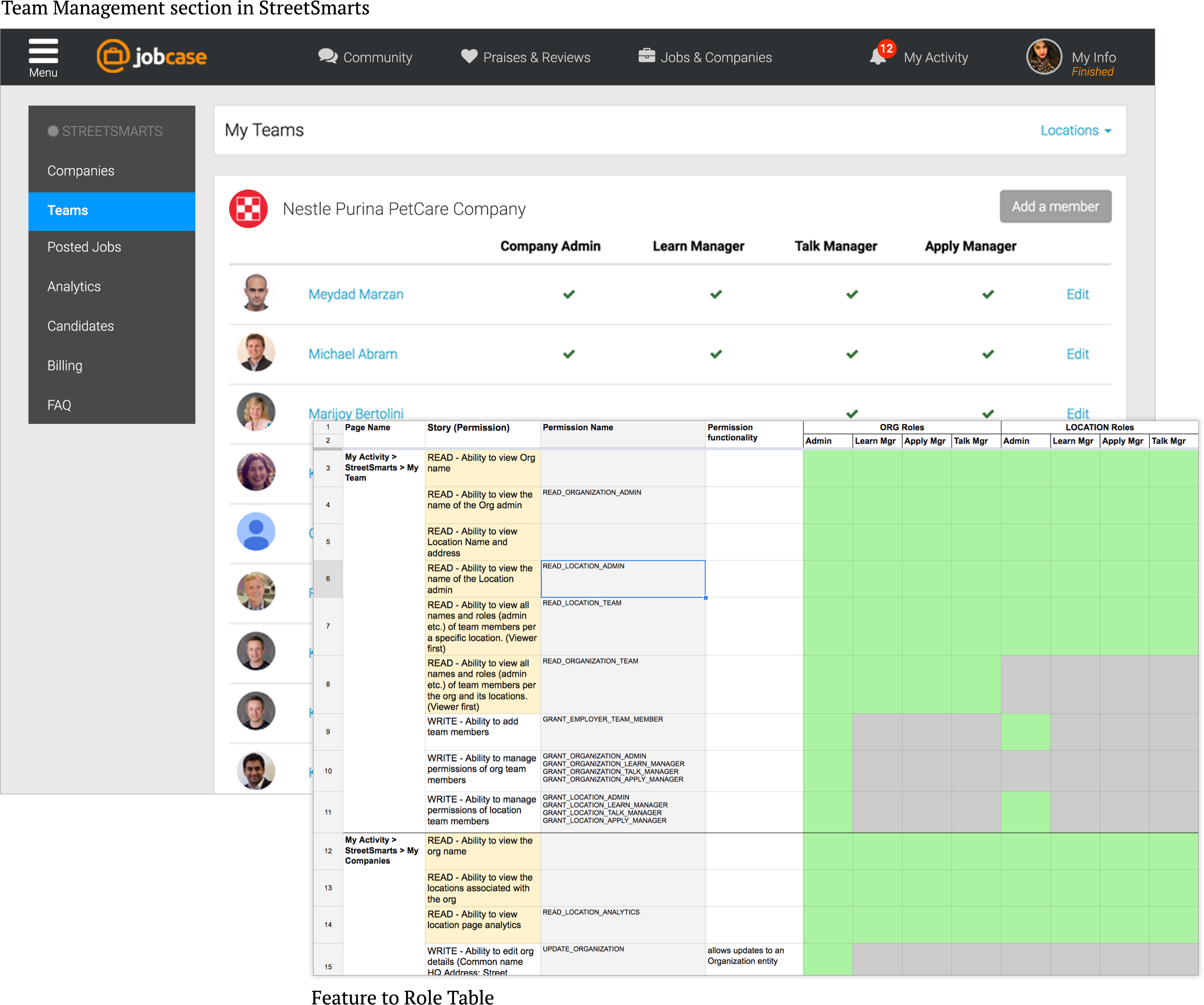Open Analytics in the sidebar
Screen dimensions: 1204x1005
click(x=112, y=286)
